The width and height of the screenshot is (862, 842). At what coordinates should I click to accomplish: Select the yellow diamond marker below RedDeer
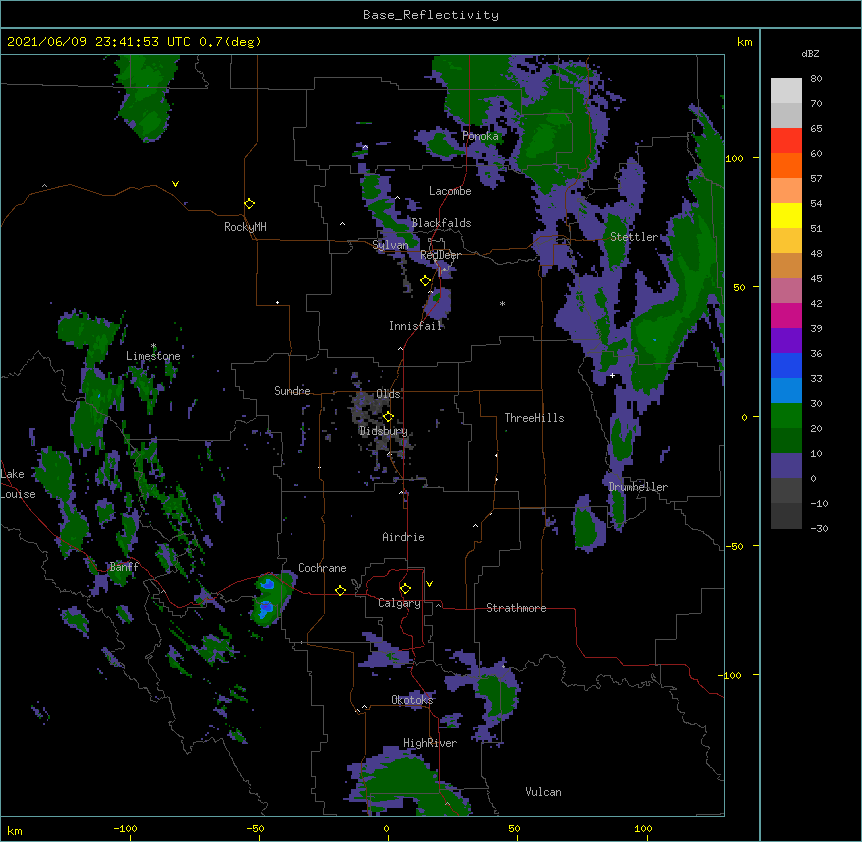click(x=426, y=281)
